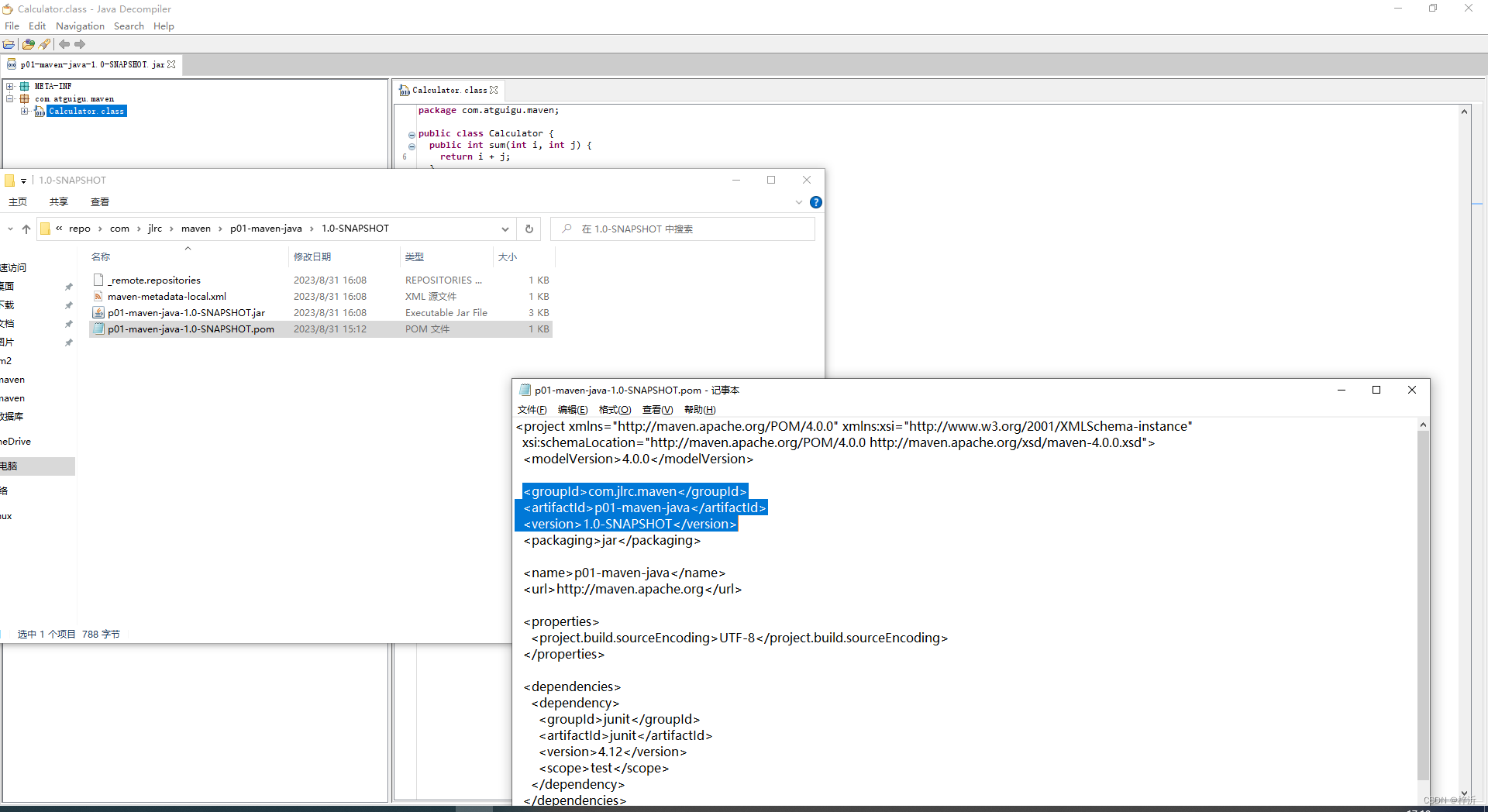Sort files by clicking the 修改日期 column header
The width and height of the screenshot is (1488, 812).
312,256
